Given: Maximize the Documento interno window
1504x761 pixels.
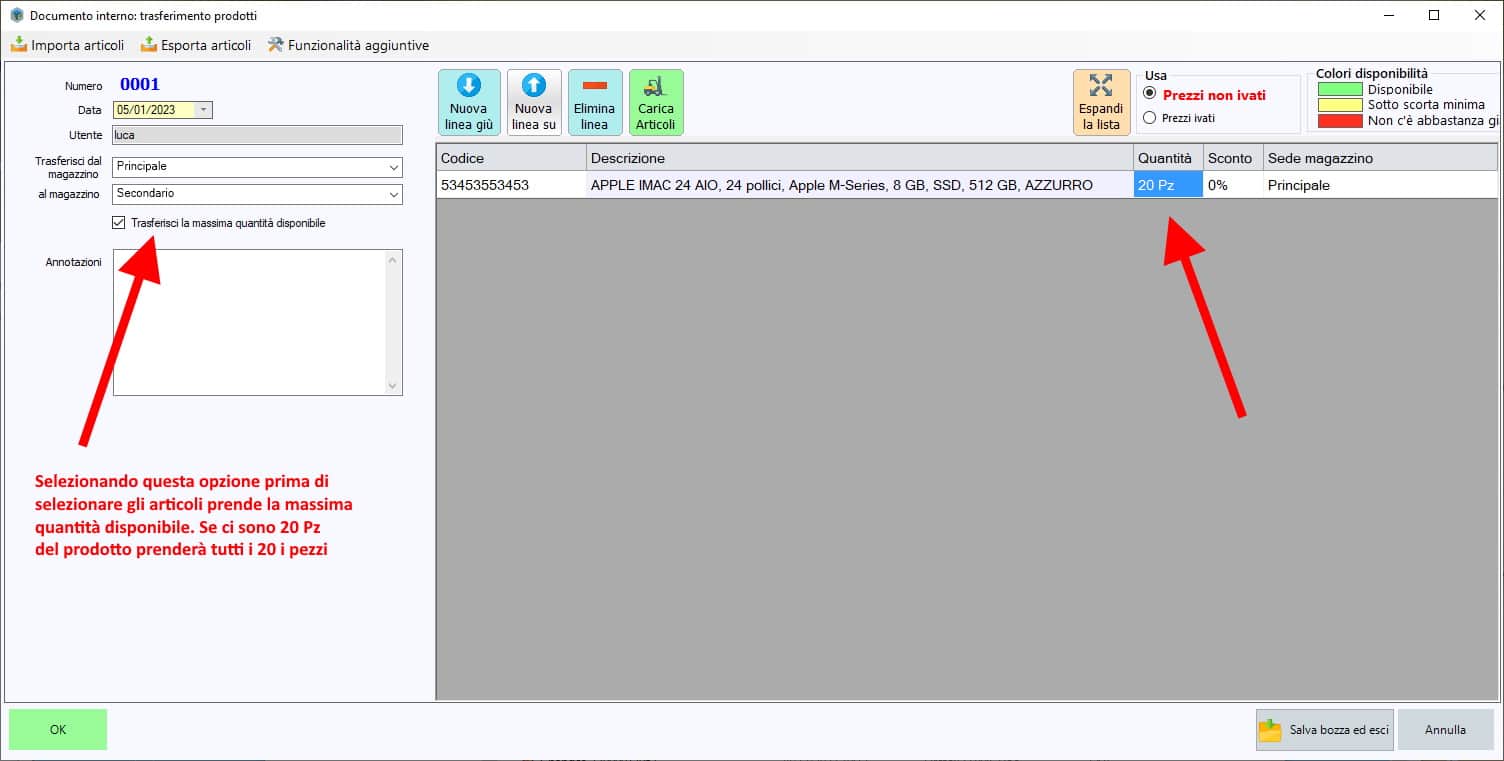Looking at the screenshot, I should click(x=1434, y=15).
